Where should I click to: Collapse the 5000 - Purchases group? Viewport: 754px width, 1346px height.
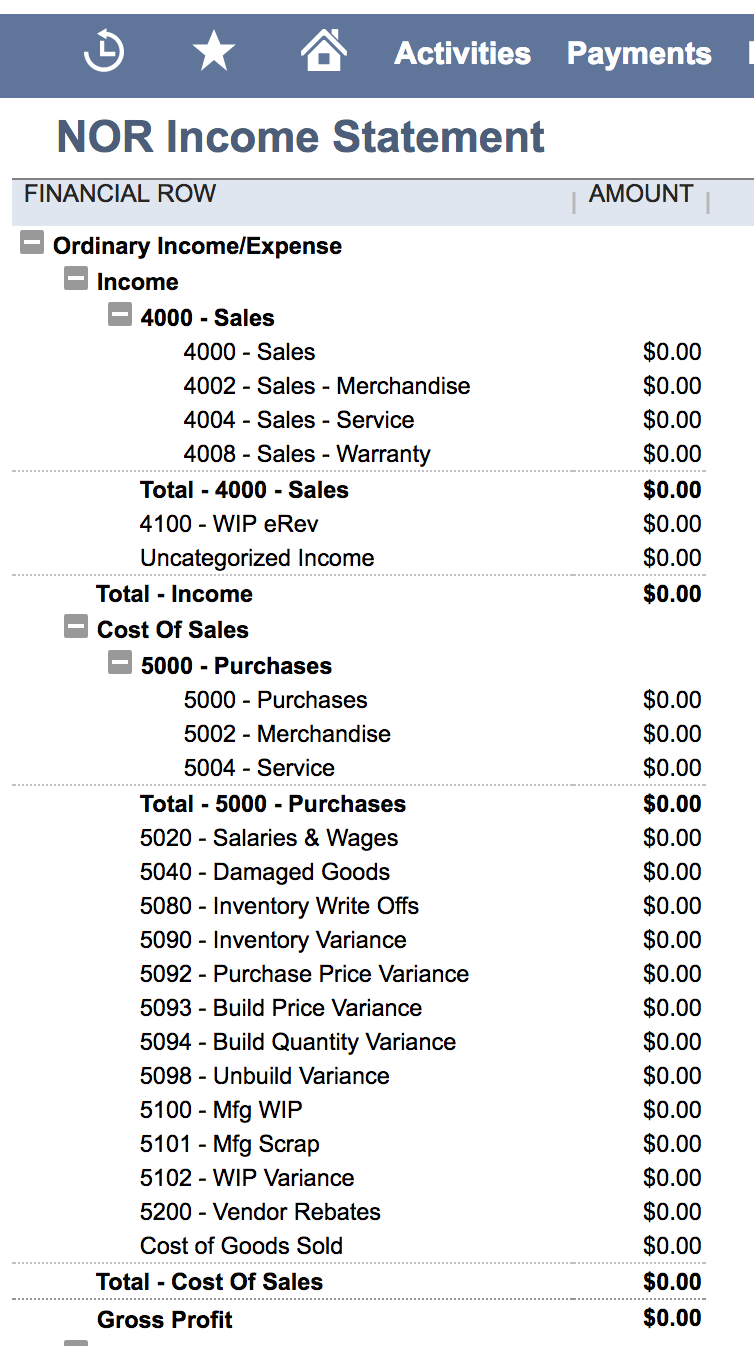click(x=120, y=663)
